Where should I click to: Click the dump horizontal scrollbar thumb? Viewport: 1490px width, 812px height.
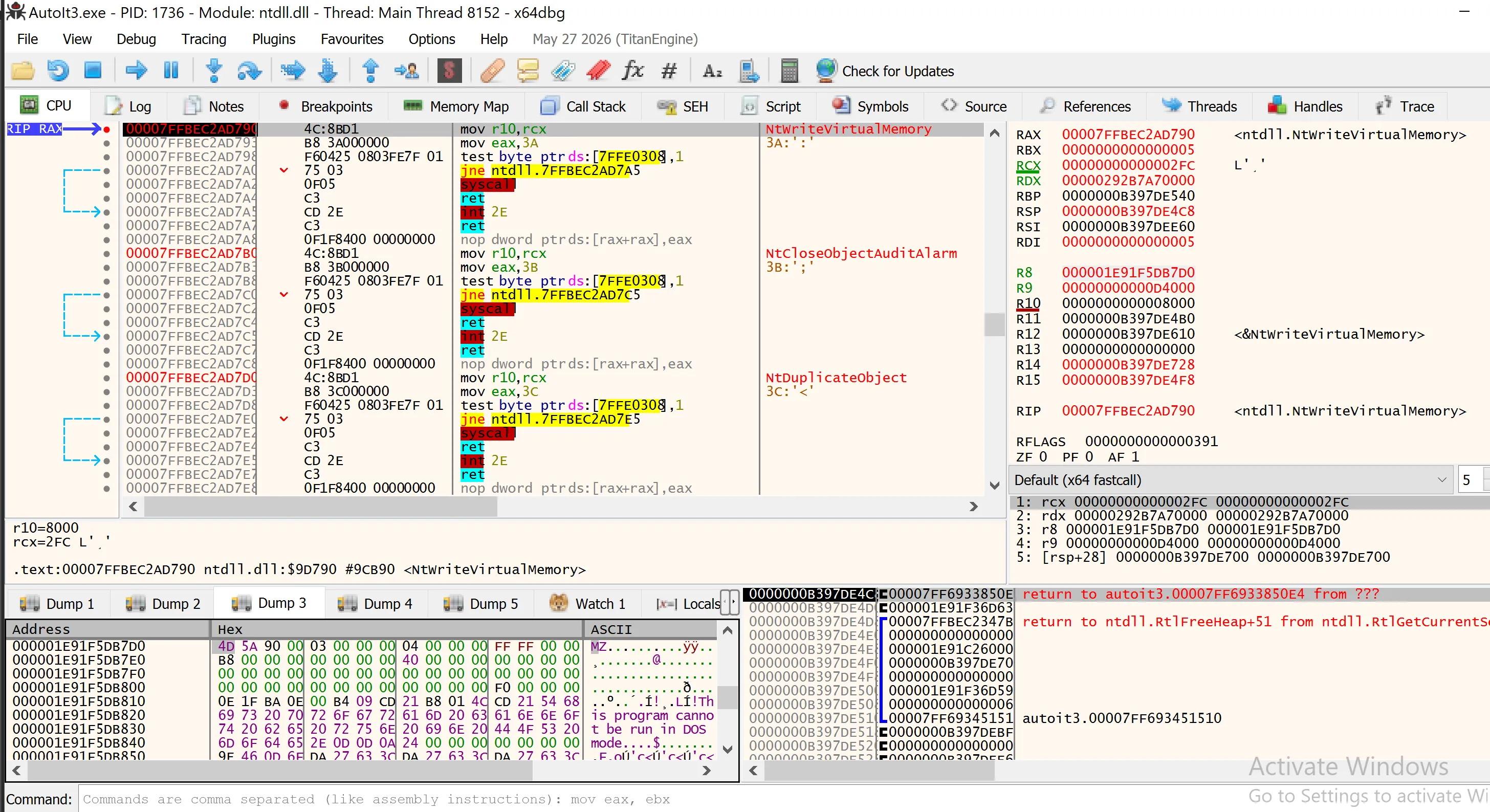(280, 771)
